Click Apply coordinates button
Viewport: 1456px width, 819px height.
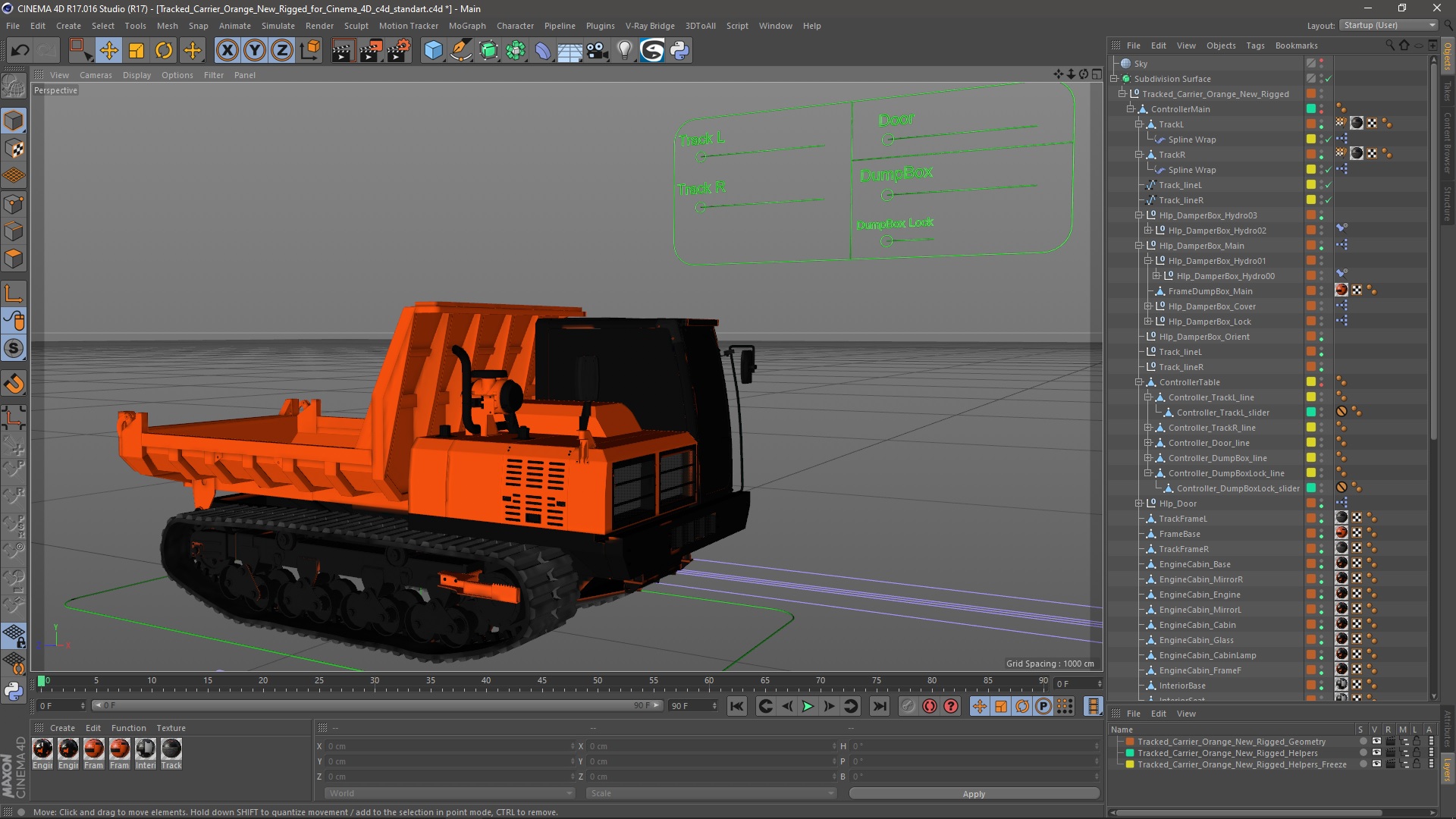pos(974,794)
